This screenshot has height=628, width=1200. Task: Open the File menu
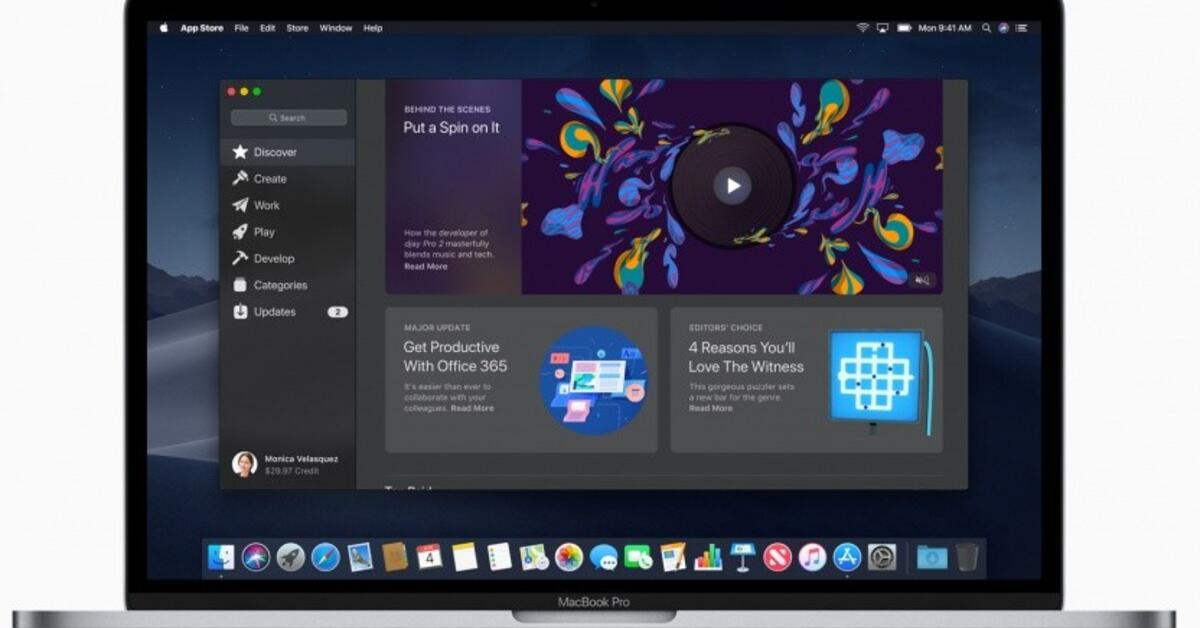click(x=241, y=28)
